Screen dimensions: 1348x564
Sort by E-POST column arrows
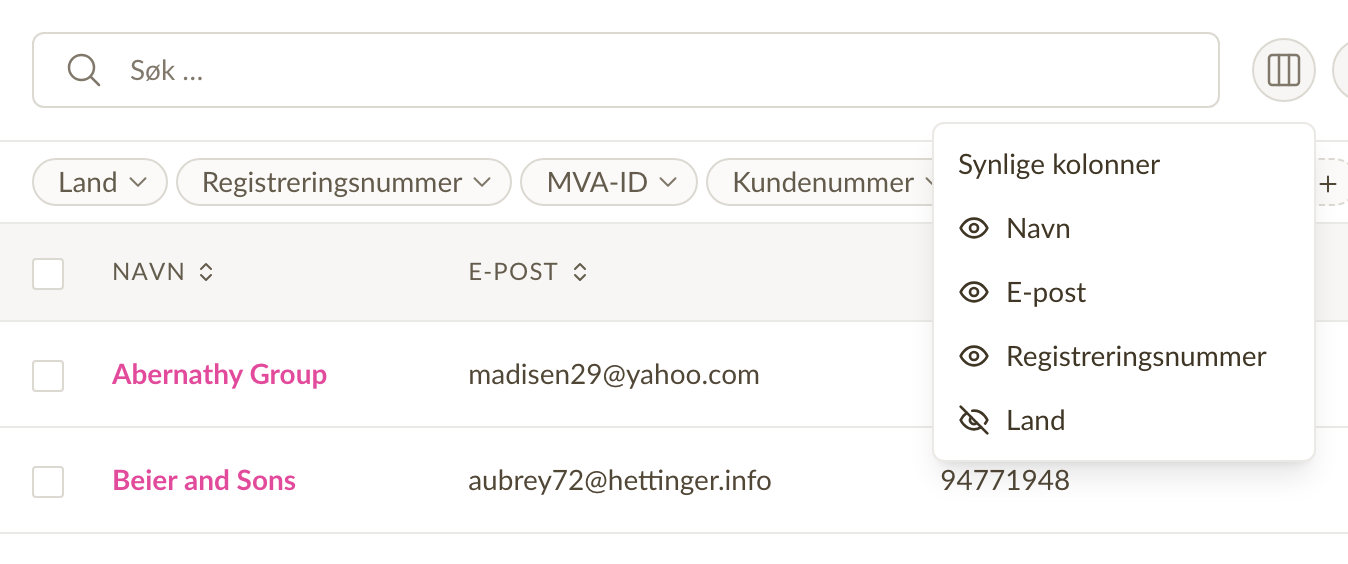[x=579, y=272]
